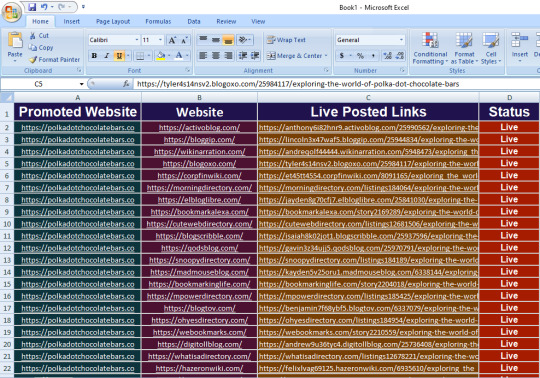Switch to the Formulas tab
This screenshot has height=378, width=540.
tap(158, 21)
